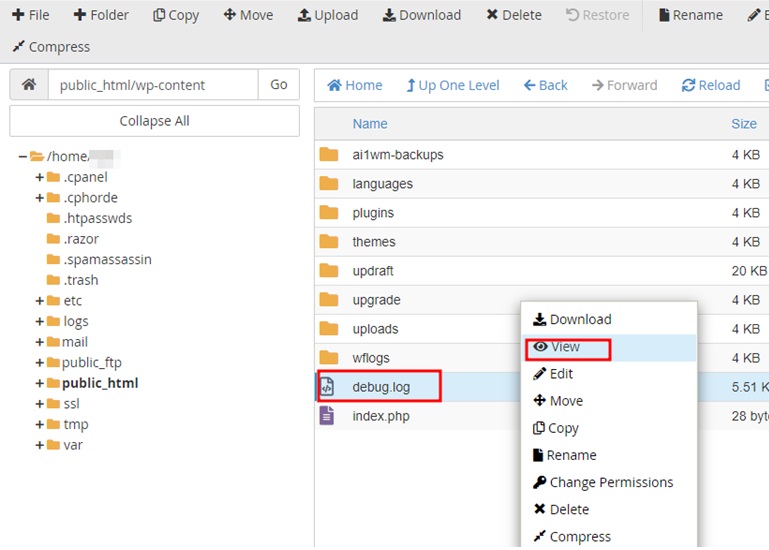
Task: Click the home icon beside path field
Action: pos(29,84)
